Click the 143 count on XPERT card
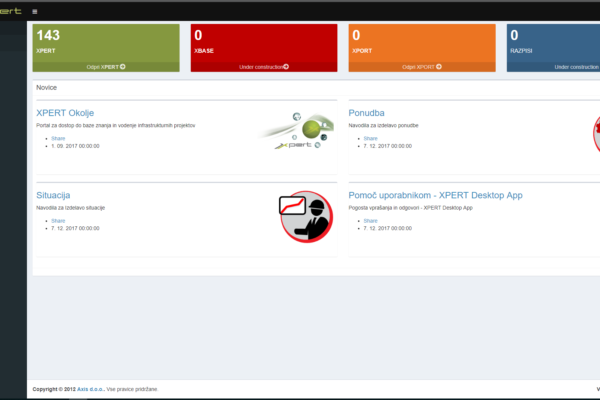This screenshot has width=600, height=400. point(48,35)
